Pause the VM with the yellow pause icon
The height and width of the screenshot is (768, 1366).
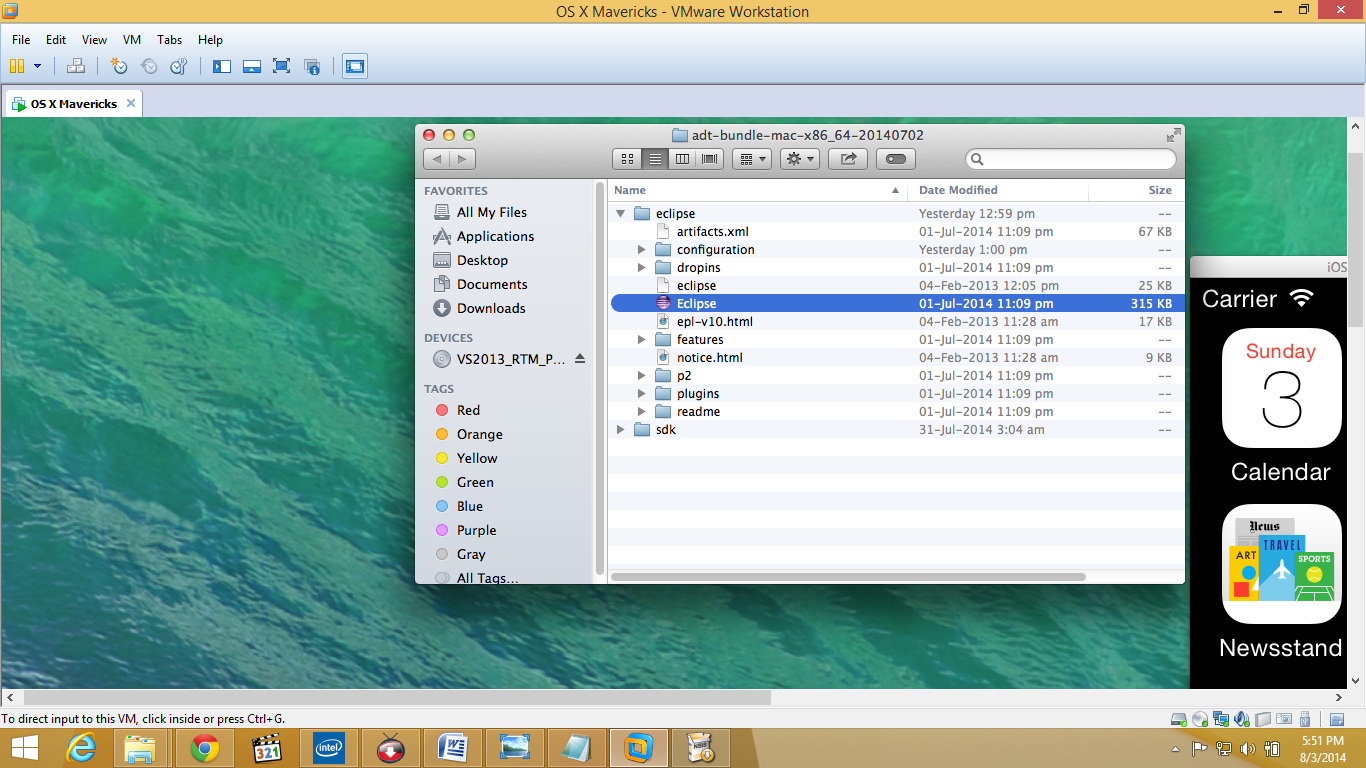[16, 66]
